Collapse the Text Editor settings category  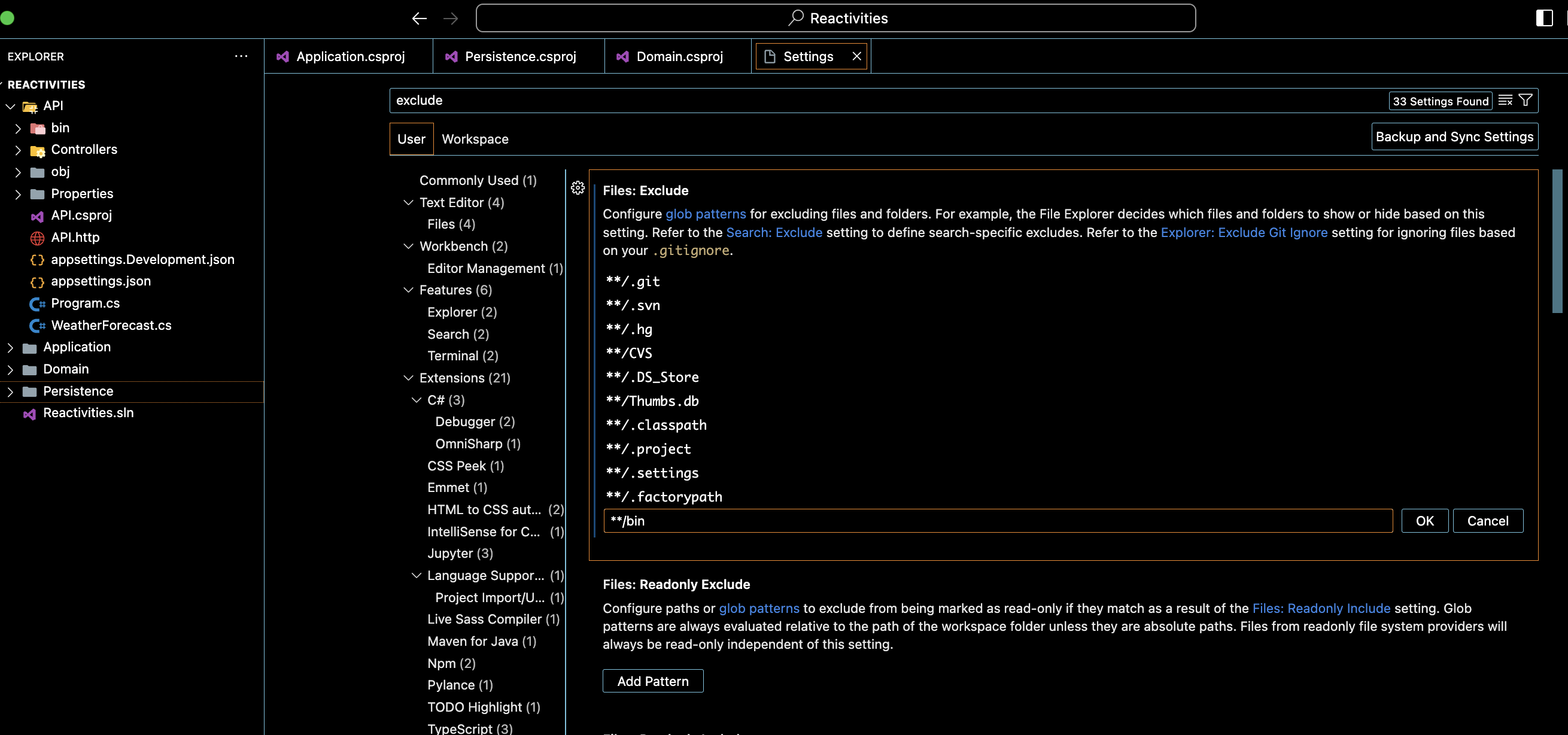point(408,203)
